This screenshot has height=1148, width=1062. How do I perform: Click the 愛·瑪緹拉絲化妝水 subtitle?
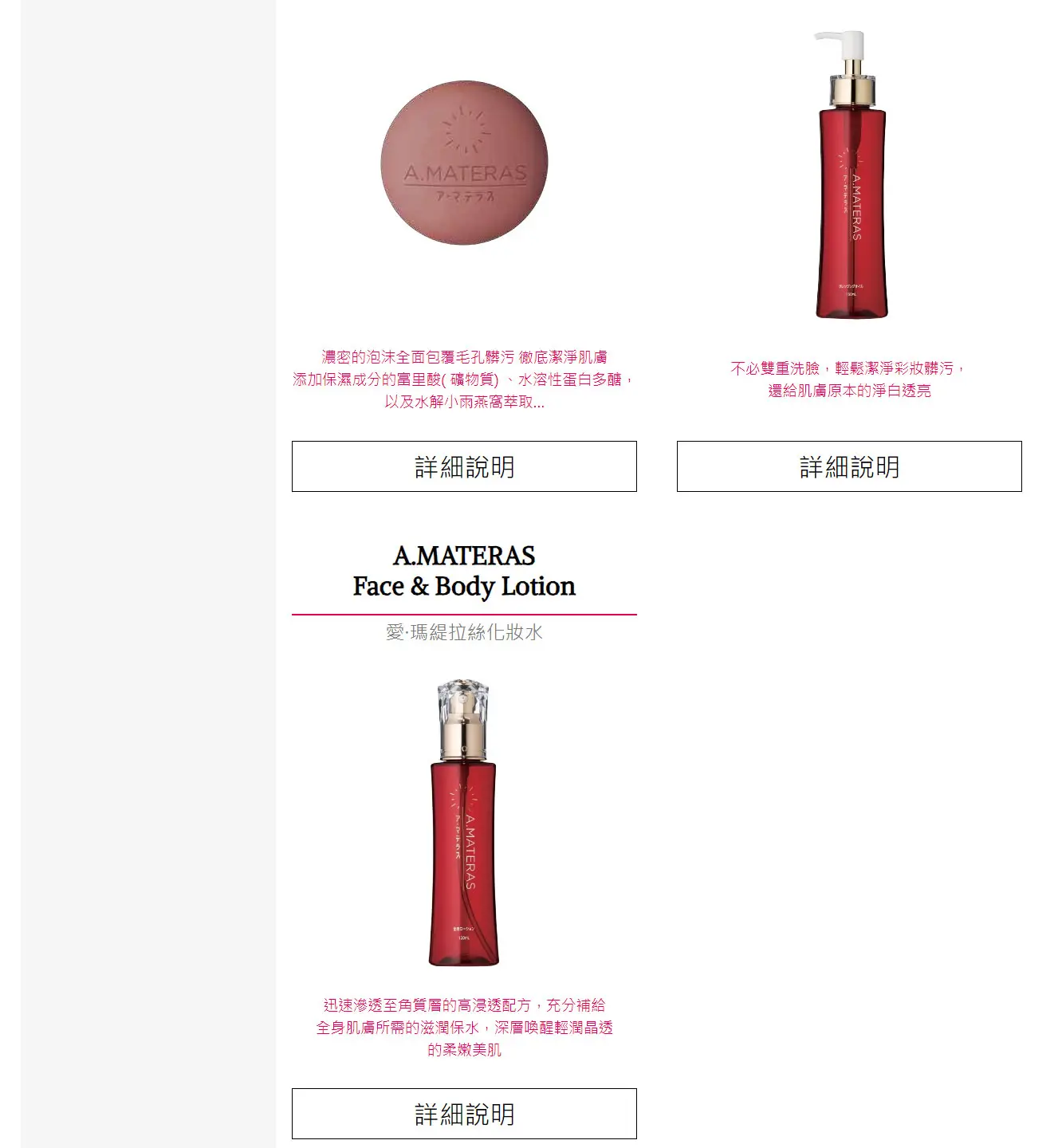point(464,632)
